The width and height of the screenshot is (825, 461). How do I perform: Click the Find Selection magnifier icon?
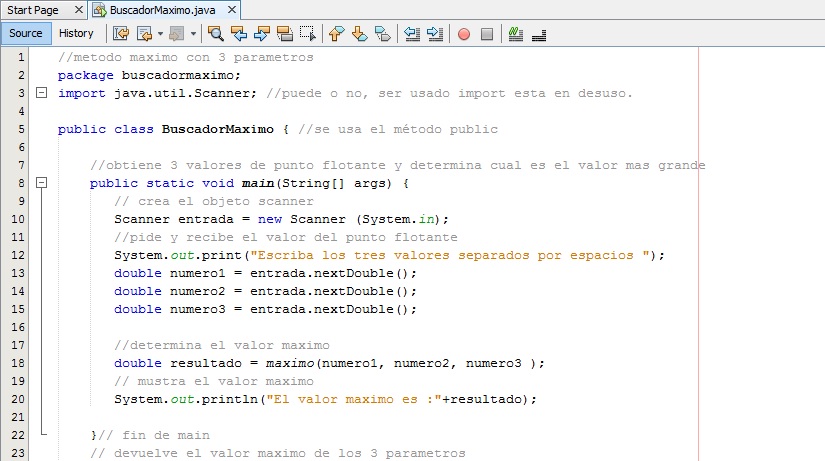215,33
